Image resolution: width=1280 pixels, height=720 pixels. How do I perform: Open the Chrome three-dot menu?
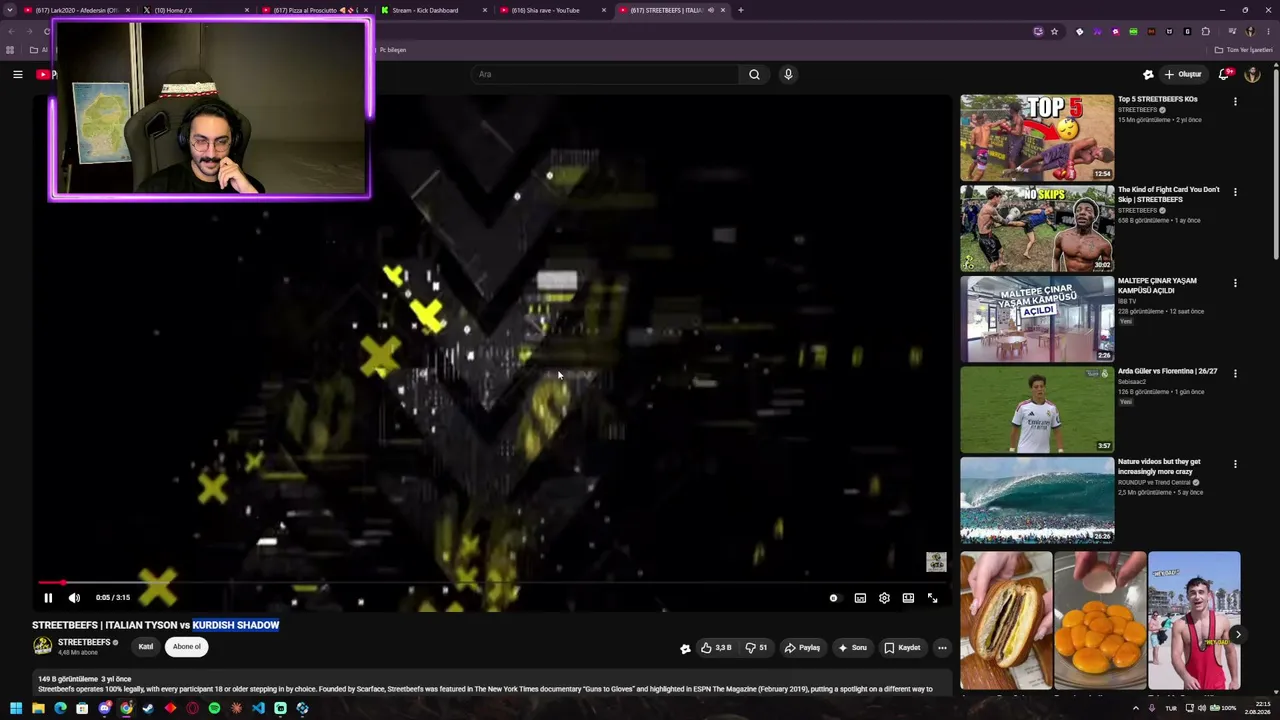(1268, 32)
